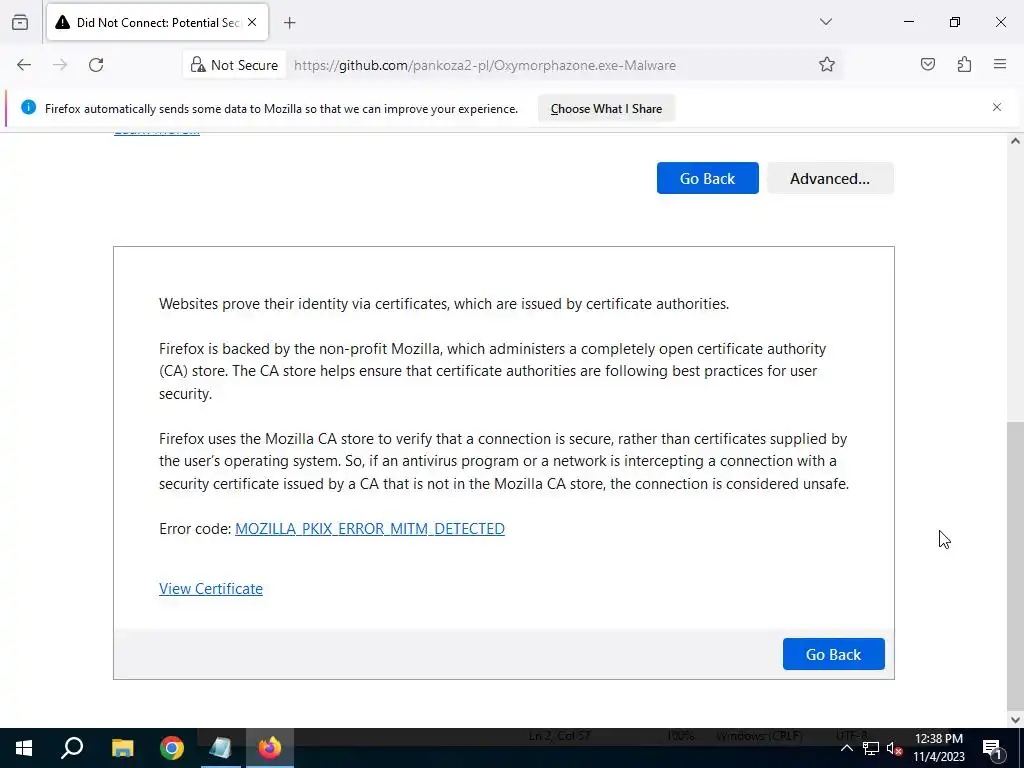Open Save to Pocket
Screen dimensions: 1024x768
(x=927, y=65)
